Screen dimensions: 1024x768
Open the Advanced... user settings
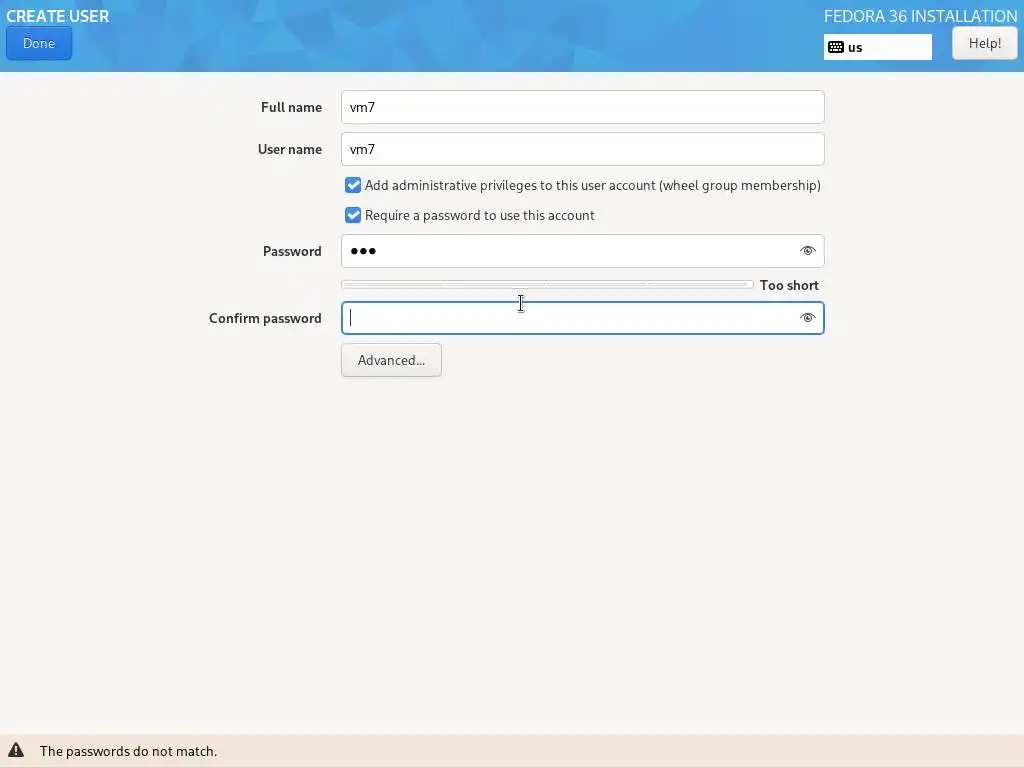click(391, 360)
